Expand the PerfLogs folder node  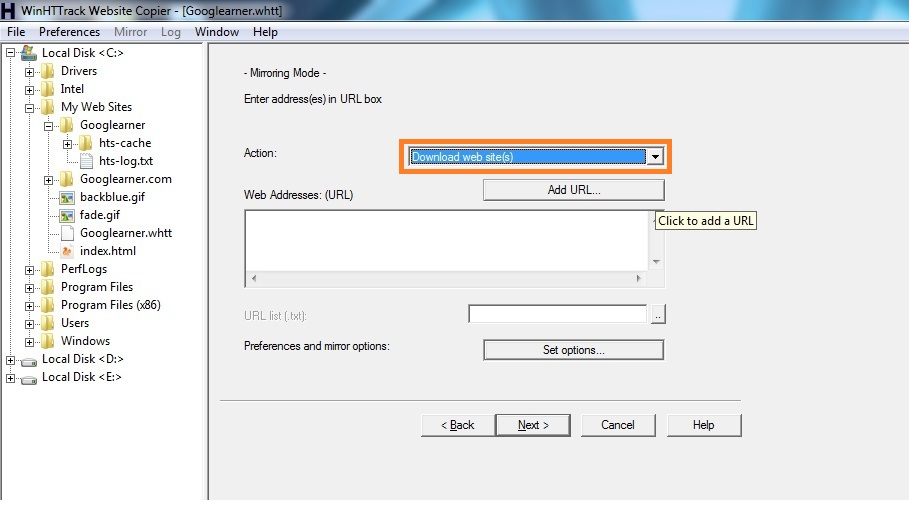point(30,270)
